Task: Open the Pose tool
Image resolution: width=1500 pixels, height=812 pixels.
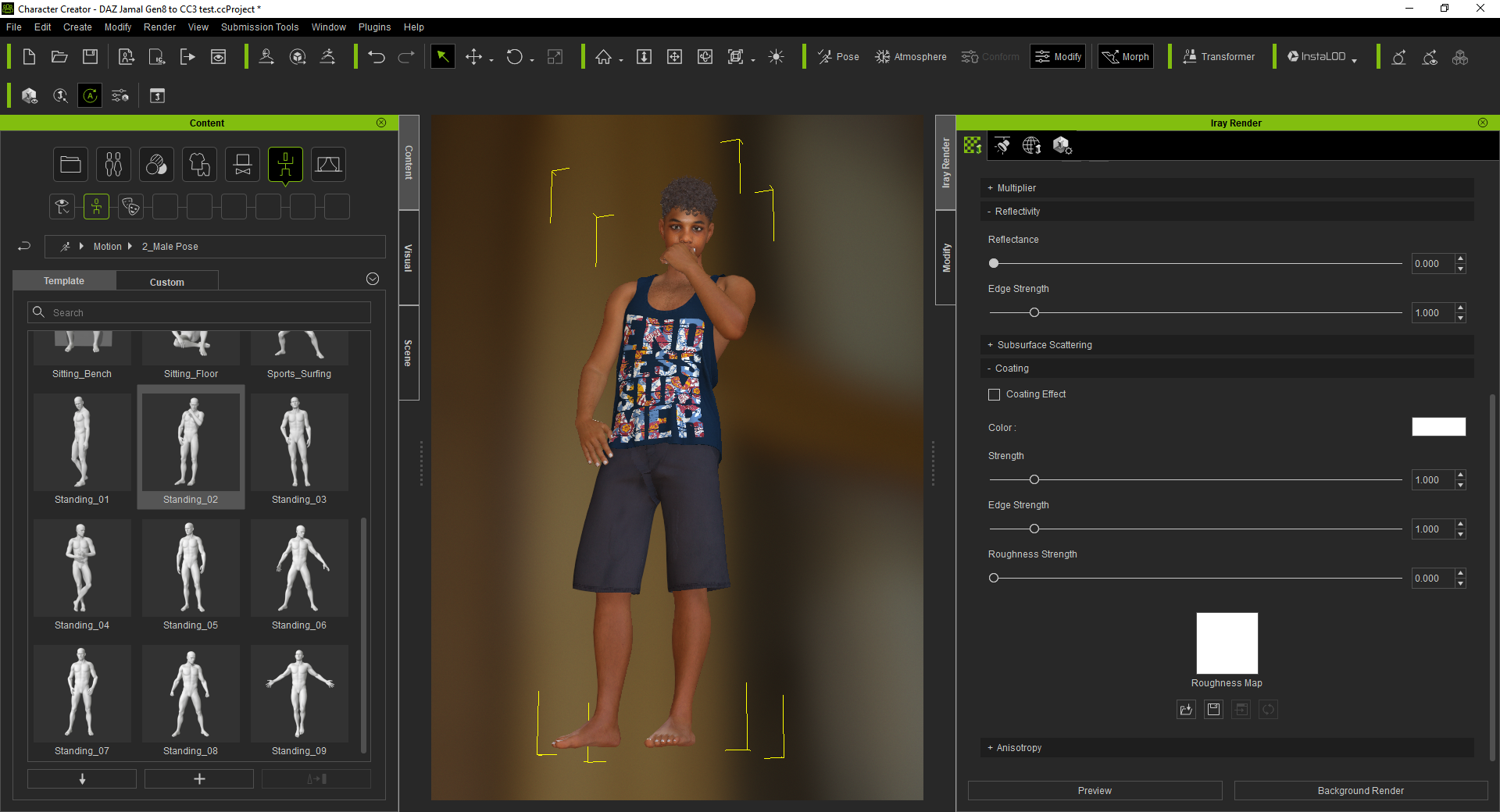Action: click(837, 57)
